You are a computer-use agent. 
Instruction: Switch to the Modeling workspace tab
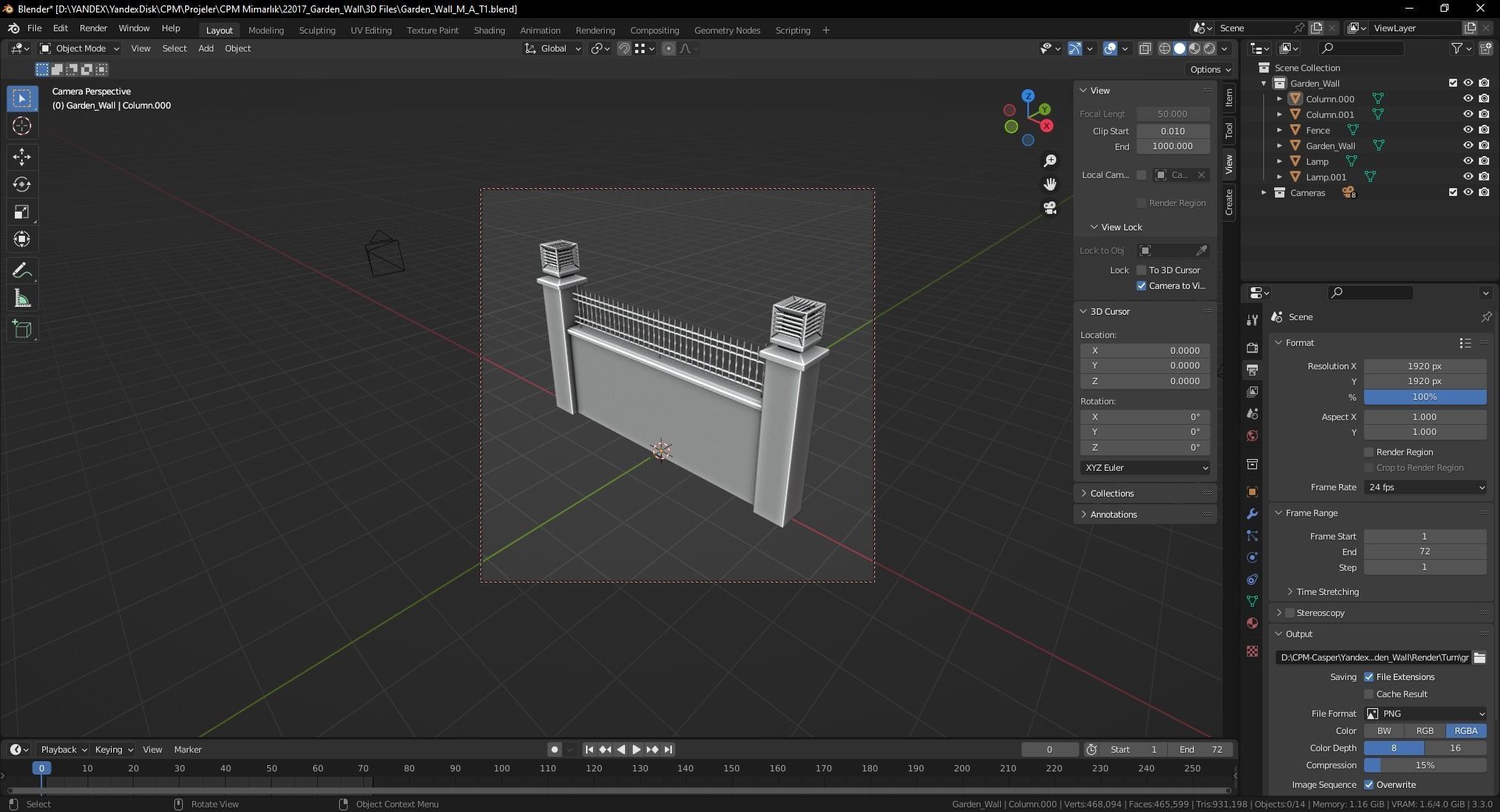[x=266, y=30]
